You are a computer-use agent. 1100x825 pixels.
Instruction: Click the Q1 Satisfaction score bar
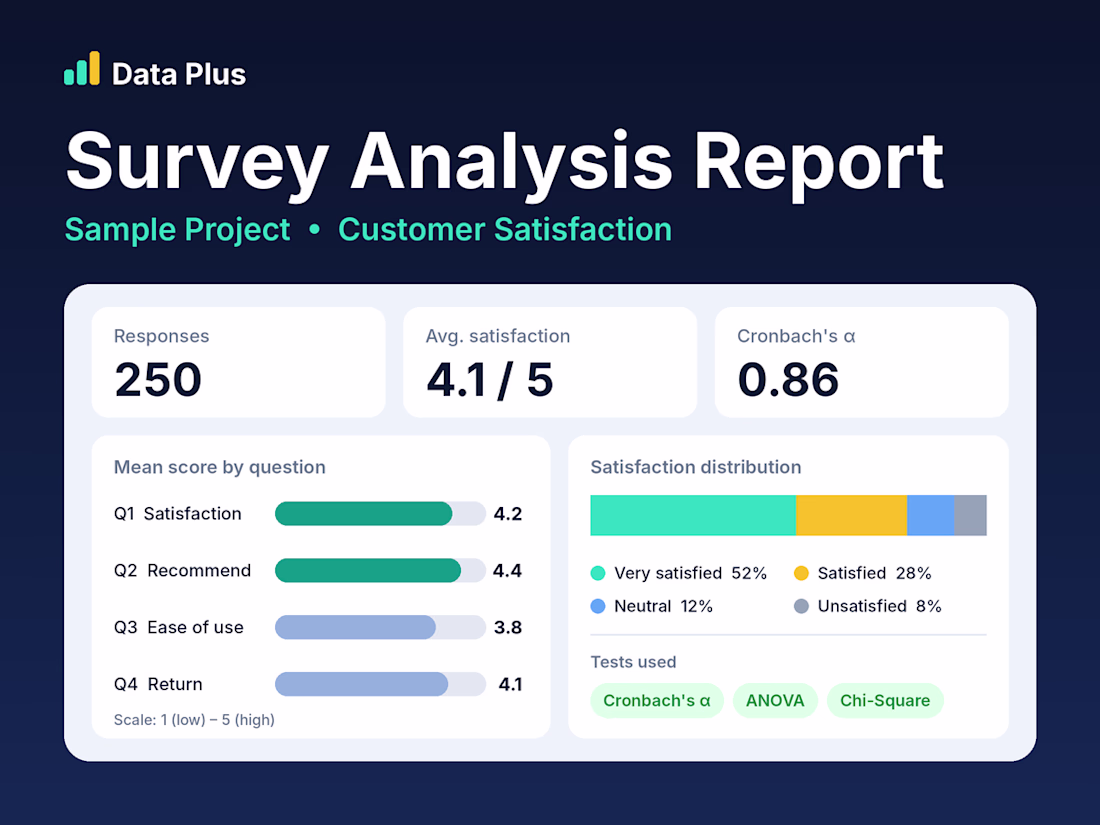[380, 514]
